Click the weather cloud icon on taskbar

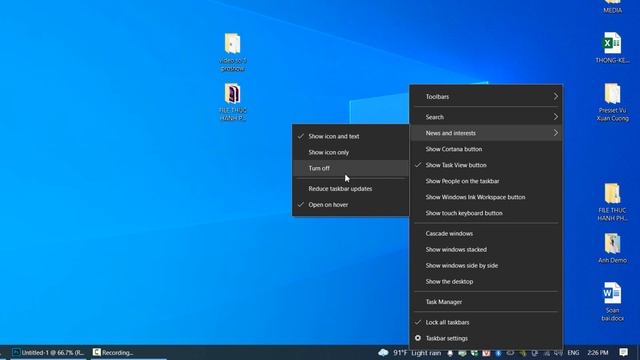tap(383, 353)
